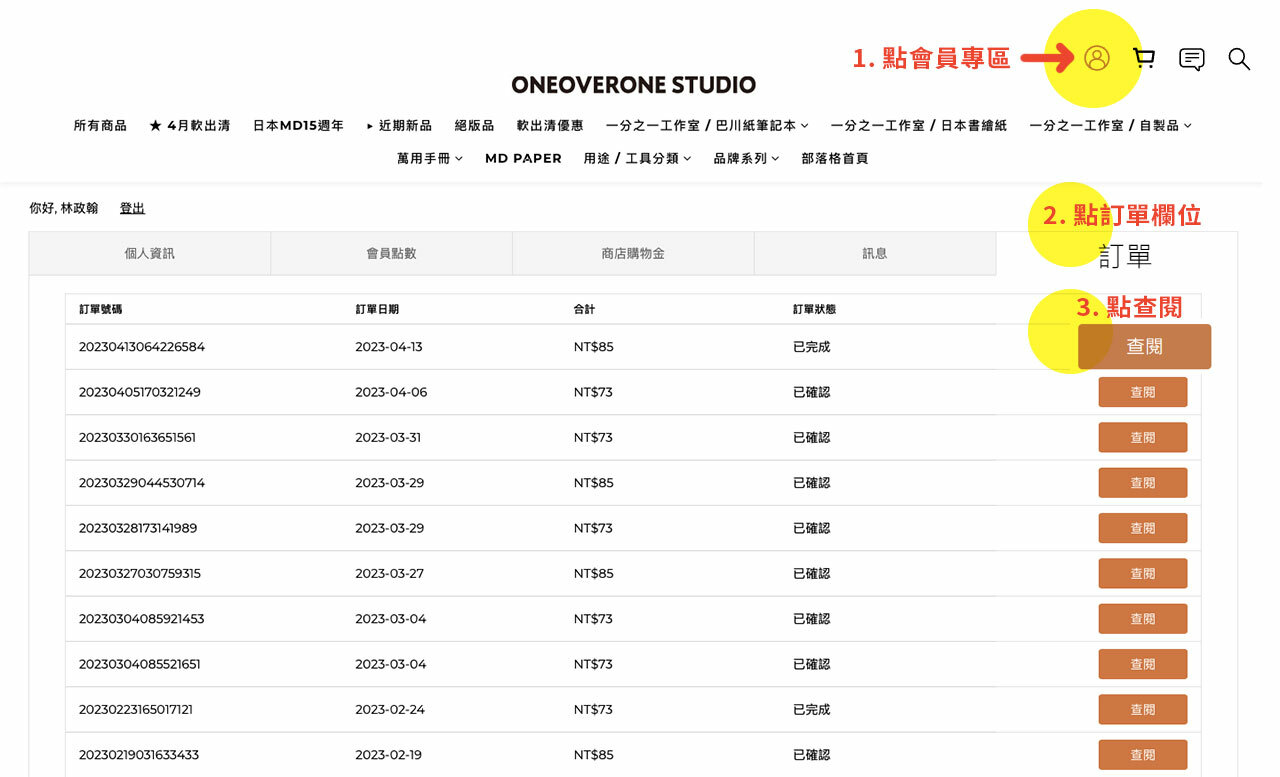Click date 2023-03-27

tap(390, 573)
